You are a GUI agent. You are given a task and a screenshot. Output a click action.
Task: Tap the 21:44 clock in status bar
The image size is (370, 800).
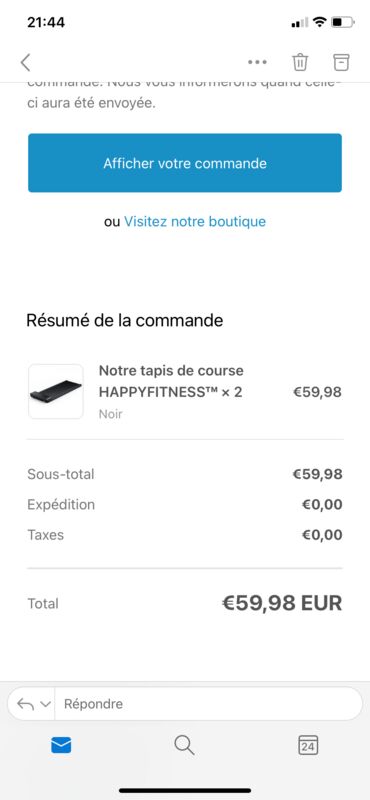(x=46, y=22)
